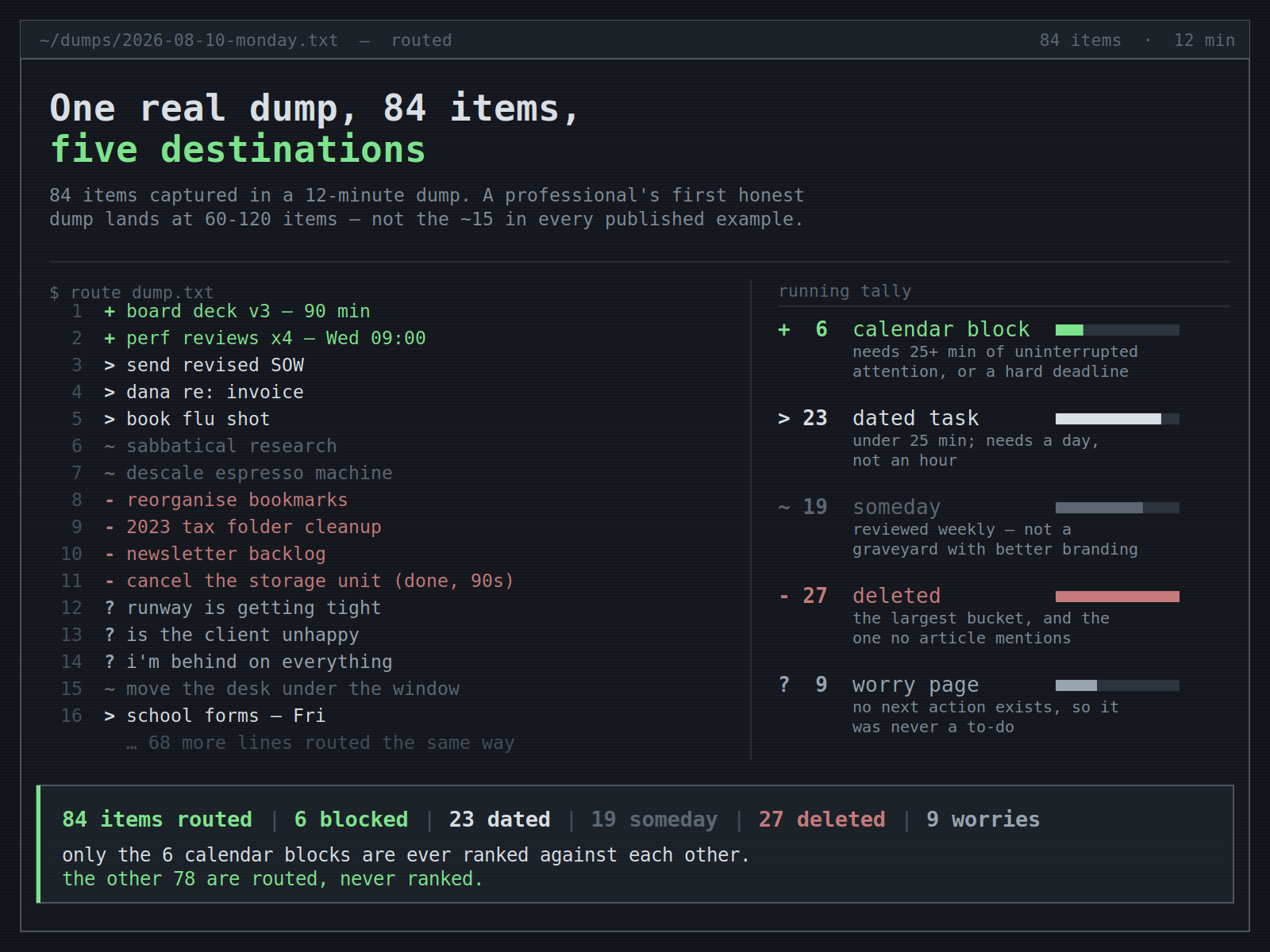
Task: Click '84 items' in the title bar
Action: pos(1080,40)
